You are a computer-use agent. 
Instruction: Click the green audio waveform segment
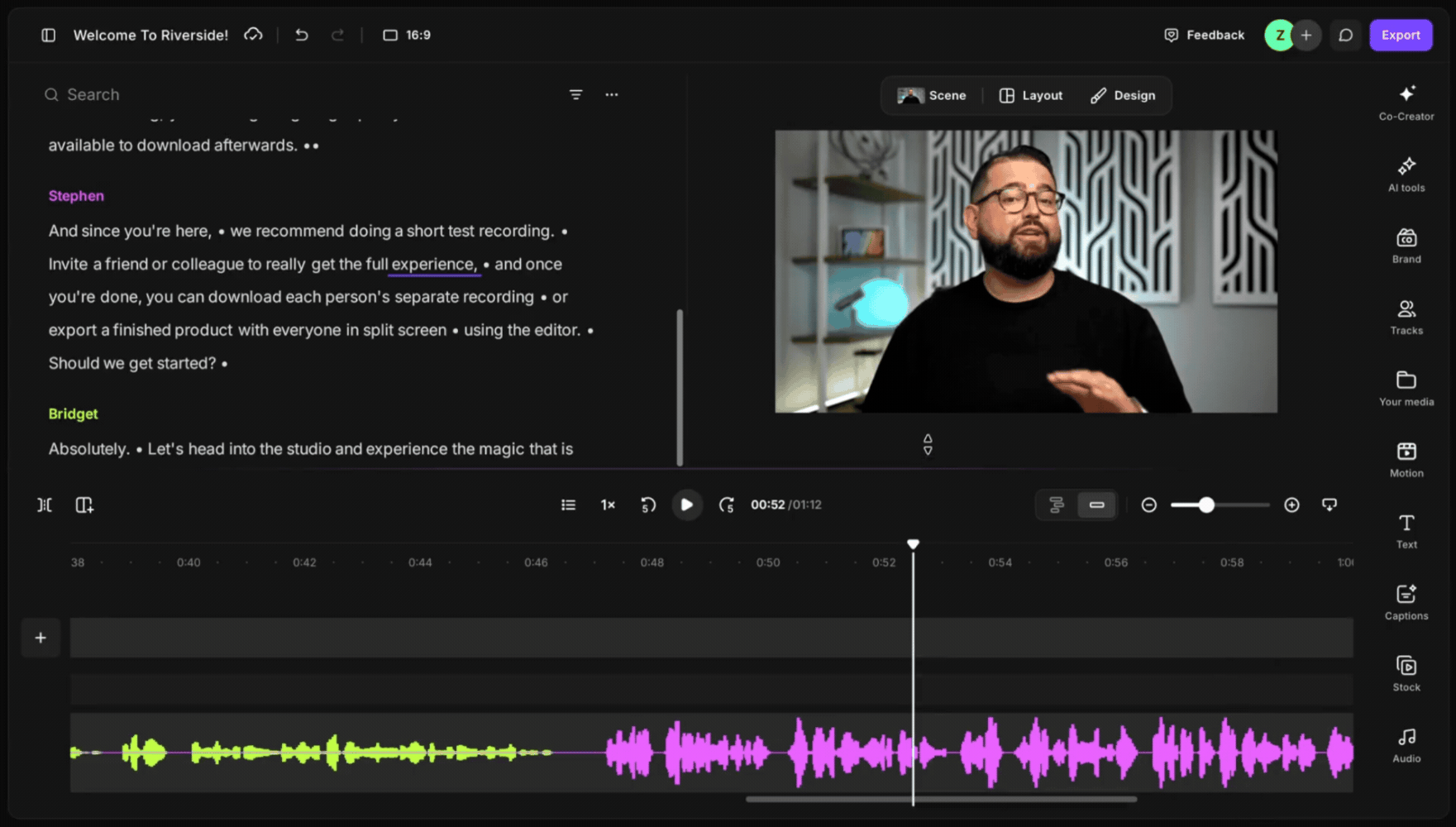[312, 753]
